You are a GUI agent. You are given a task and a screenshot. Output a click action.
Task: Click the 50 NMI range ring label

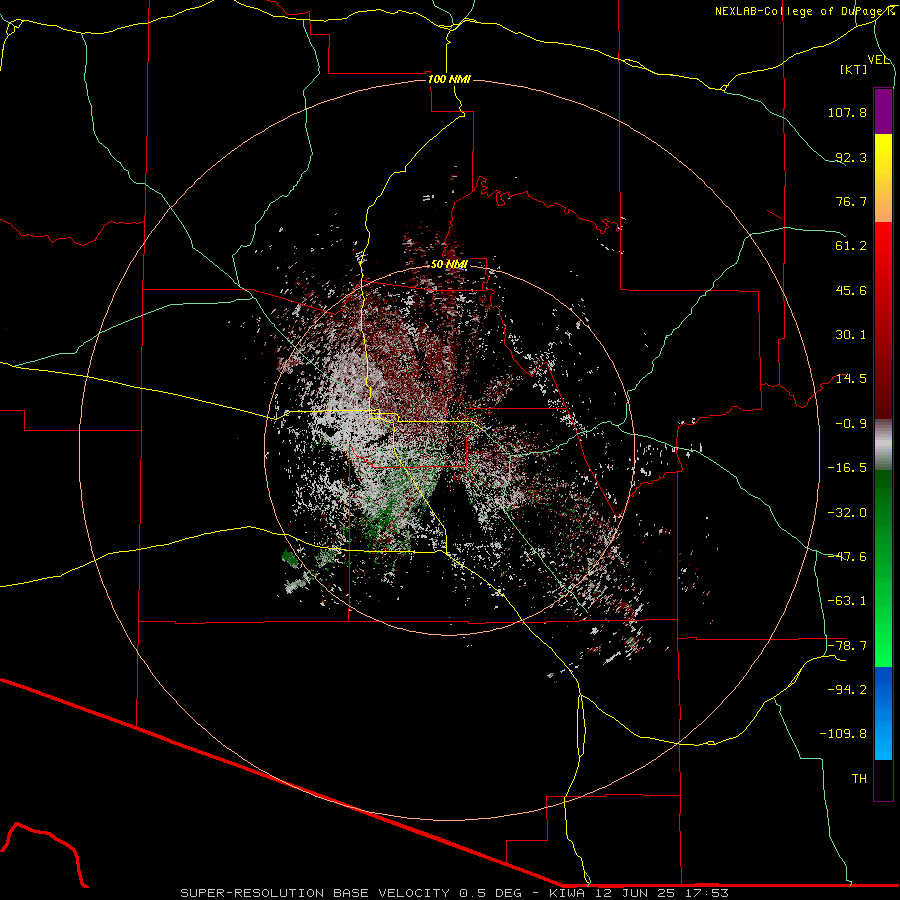point(449,264)
